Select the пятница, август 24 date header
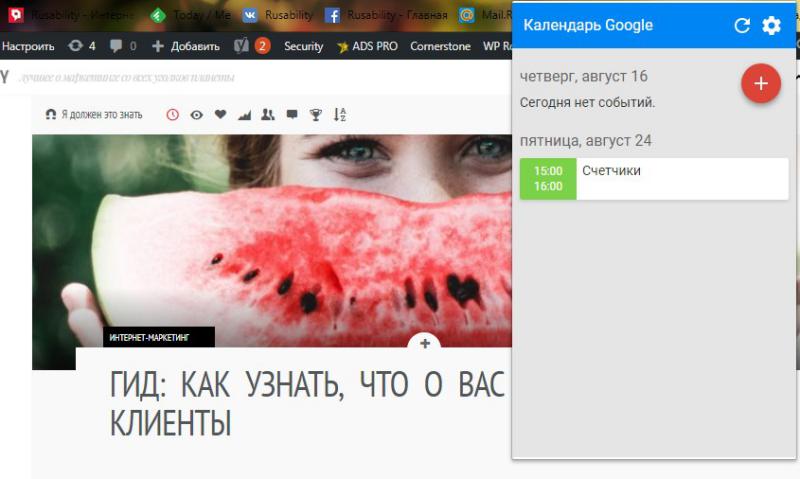The width and height of the screenshot is (800, 479). tap(586, 141)
